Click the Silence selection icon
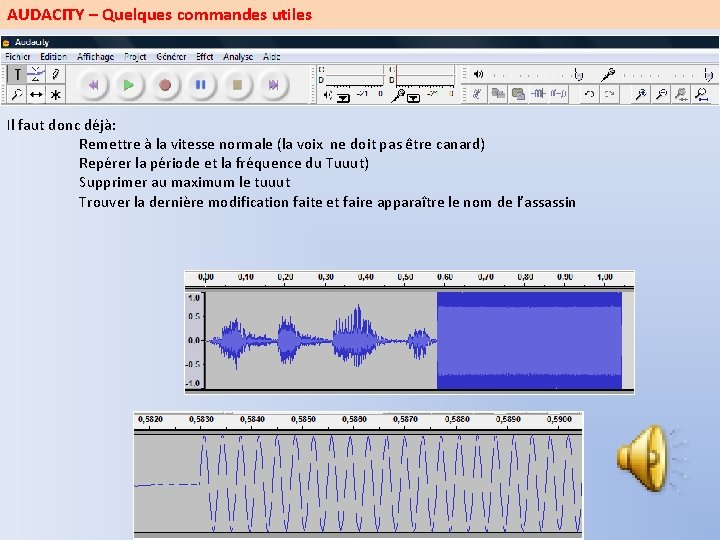The image size is (720, 540). (558, 94)
